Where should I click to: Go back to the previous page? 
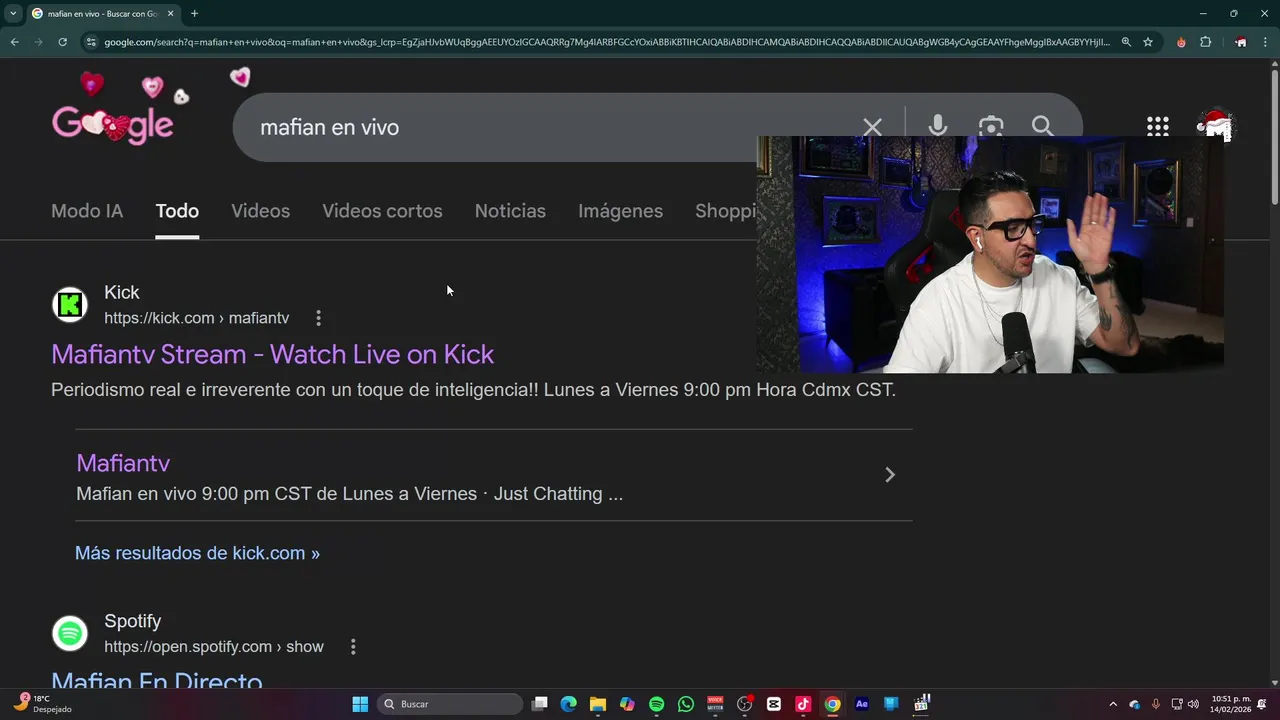coord(14,42)
